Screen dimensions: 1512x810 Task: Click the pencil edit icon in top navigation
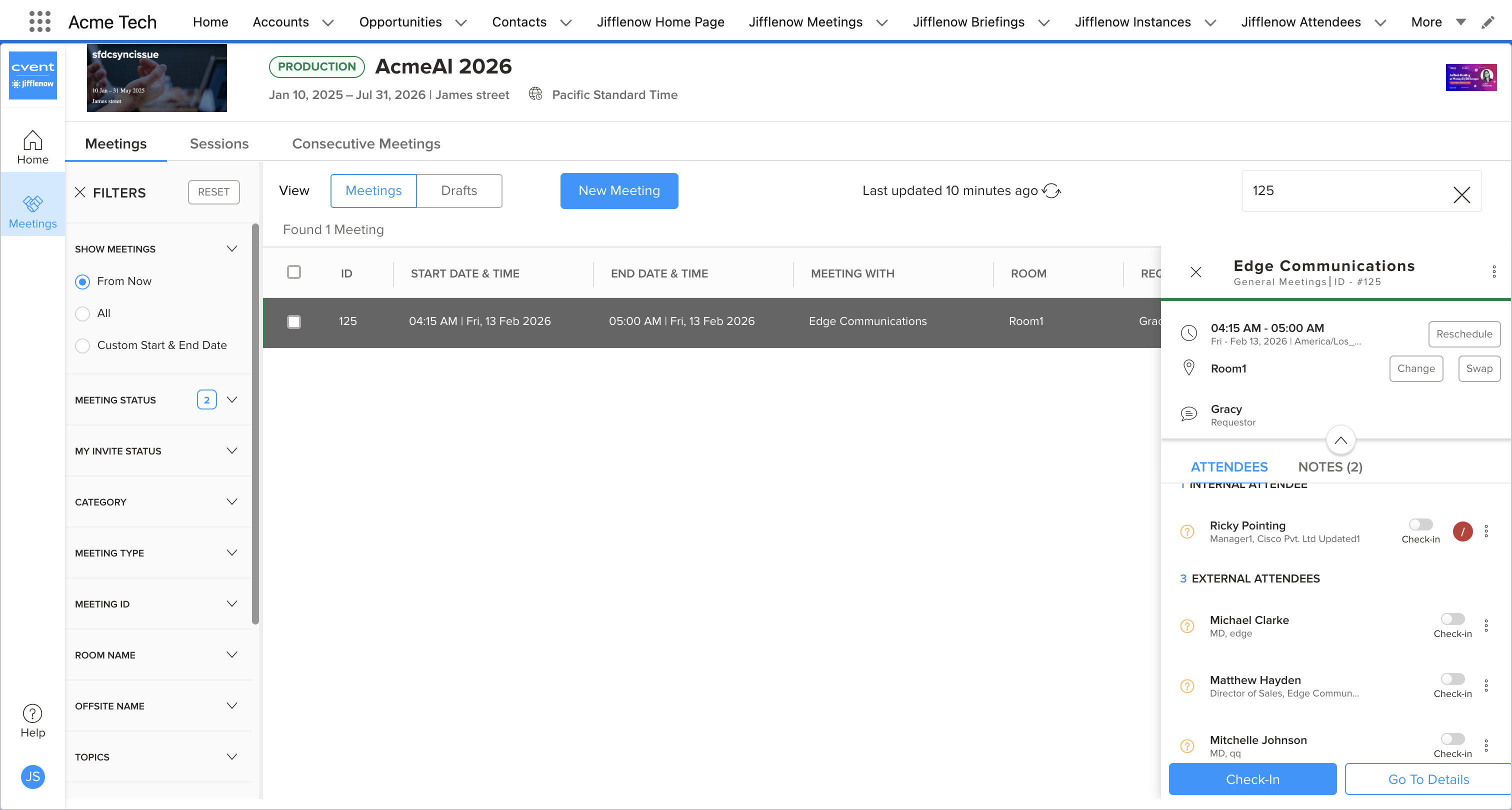1487,22
